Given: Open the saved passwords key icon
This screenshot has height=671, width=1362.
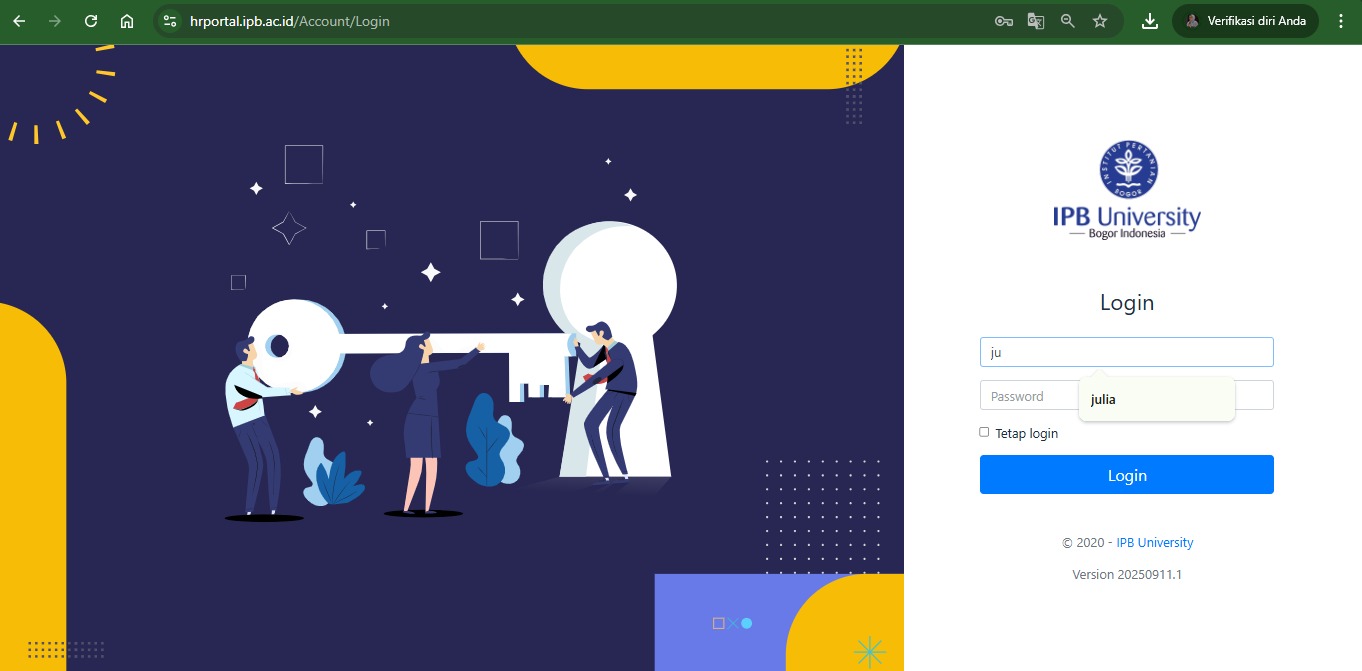Looking at the screenshot, I should 1004,21.
